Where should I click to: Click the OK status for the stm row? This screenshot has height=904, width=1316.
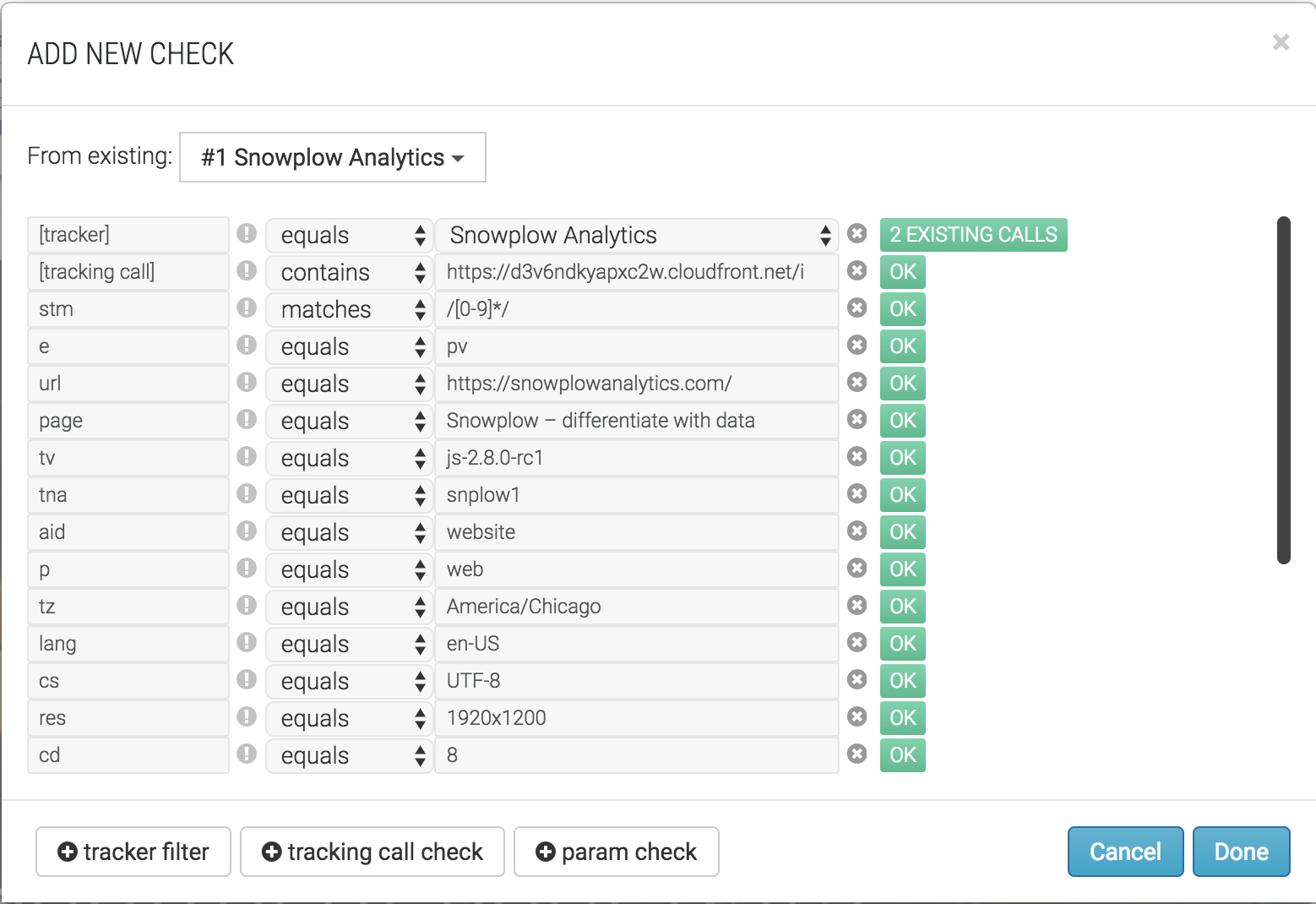(903, 309)
